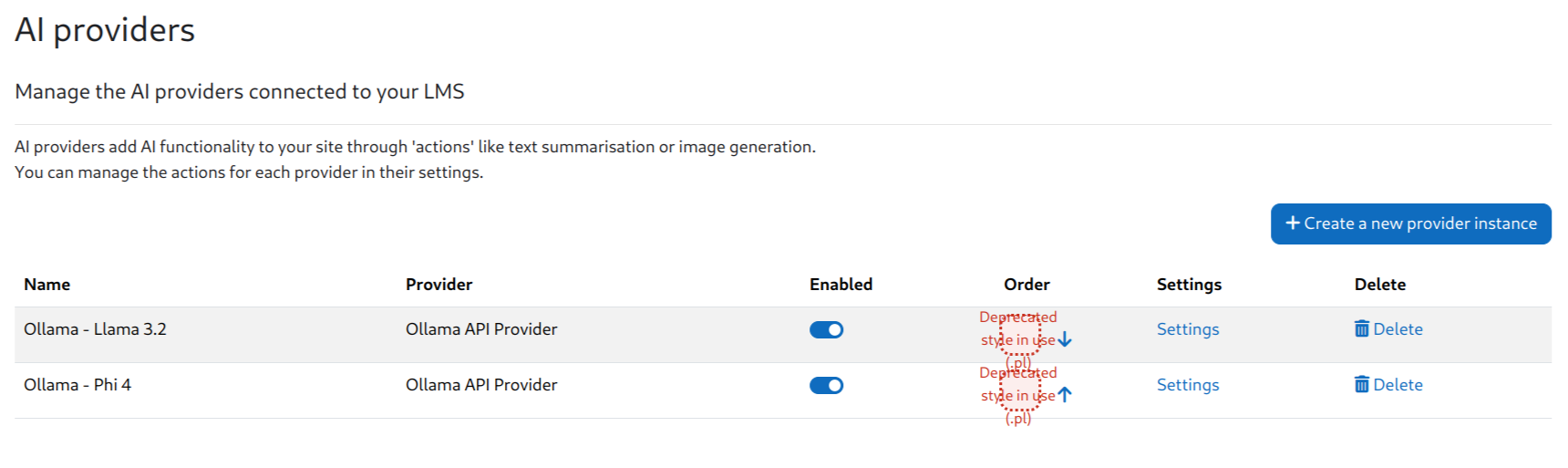Create a new provider instance
This screenshot has height=468, width=1568.
tap(1411, 224)
